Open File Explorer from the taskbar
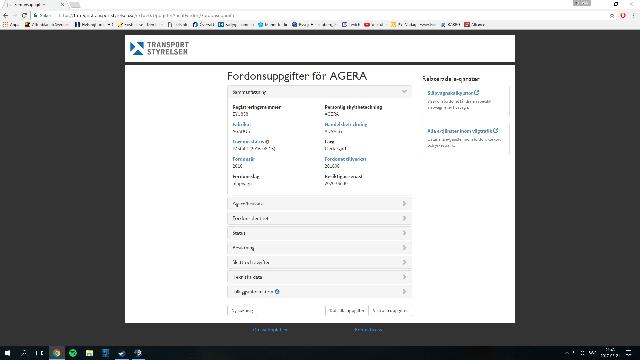 [89, 353]
